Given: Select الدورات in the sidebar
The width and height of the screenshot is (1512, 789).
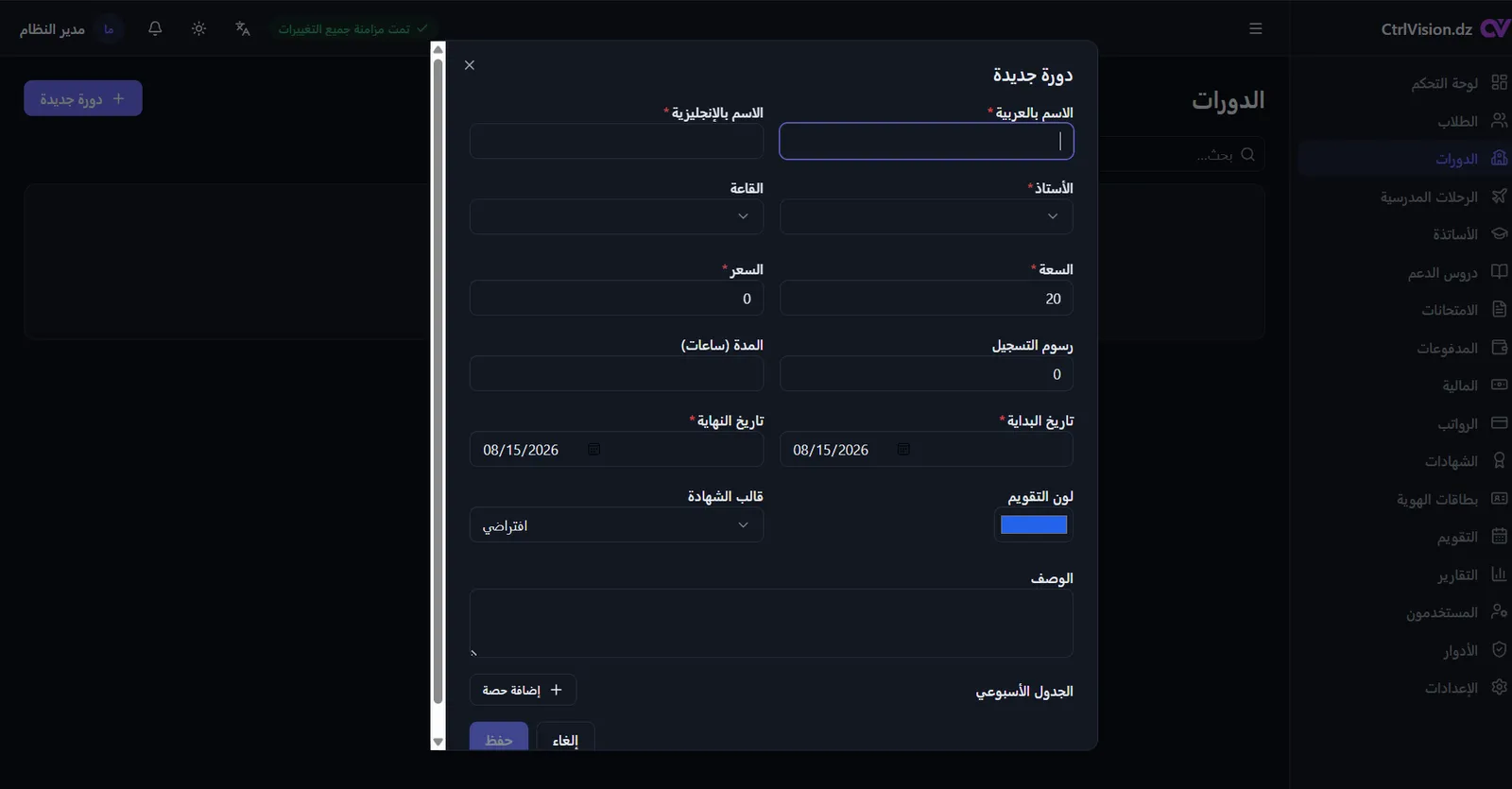Looking at the screenshot, I should (1403, 159).
